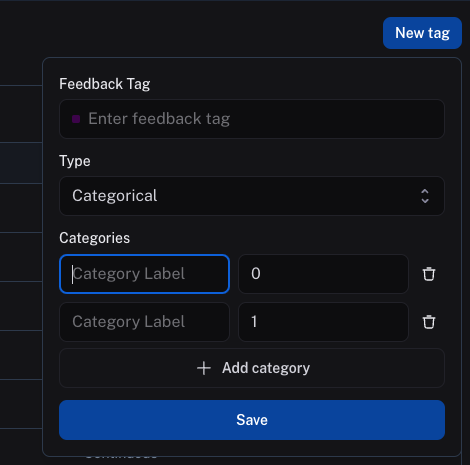Screen dimensions: 470x465
Task: Click the category value field showing 0
Action: (323, 274)
